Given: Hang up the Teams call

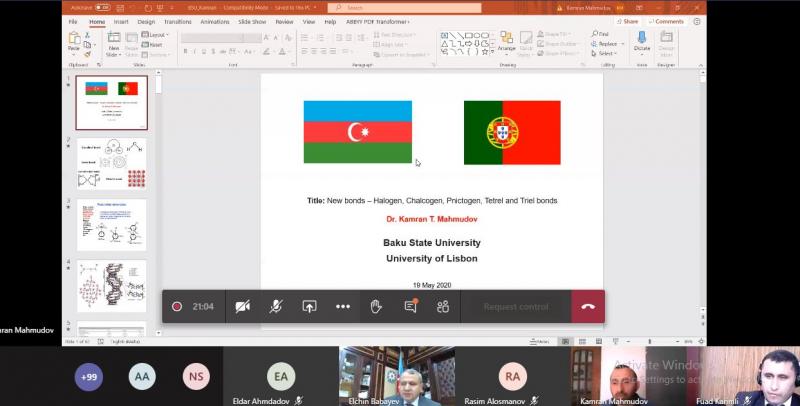Looking at the screenshot, I should pos(588,307).
